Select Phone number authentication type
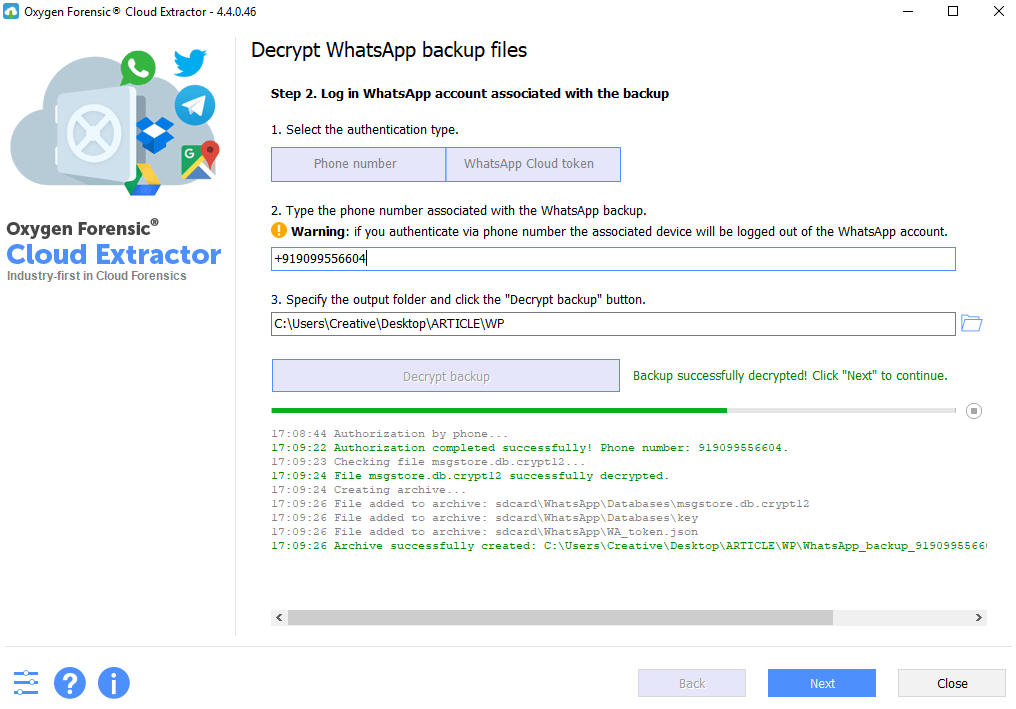This screenshot has width=1016, height=709. click(x=358, y=164)
